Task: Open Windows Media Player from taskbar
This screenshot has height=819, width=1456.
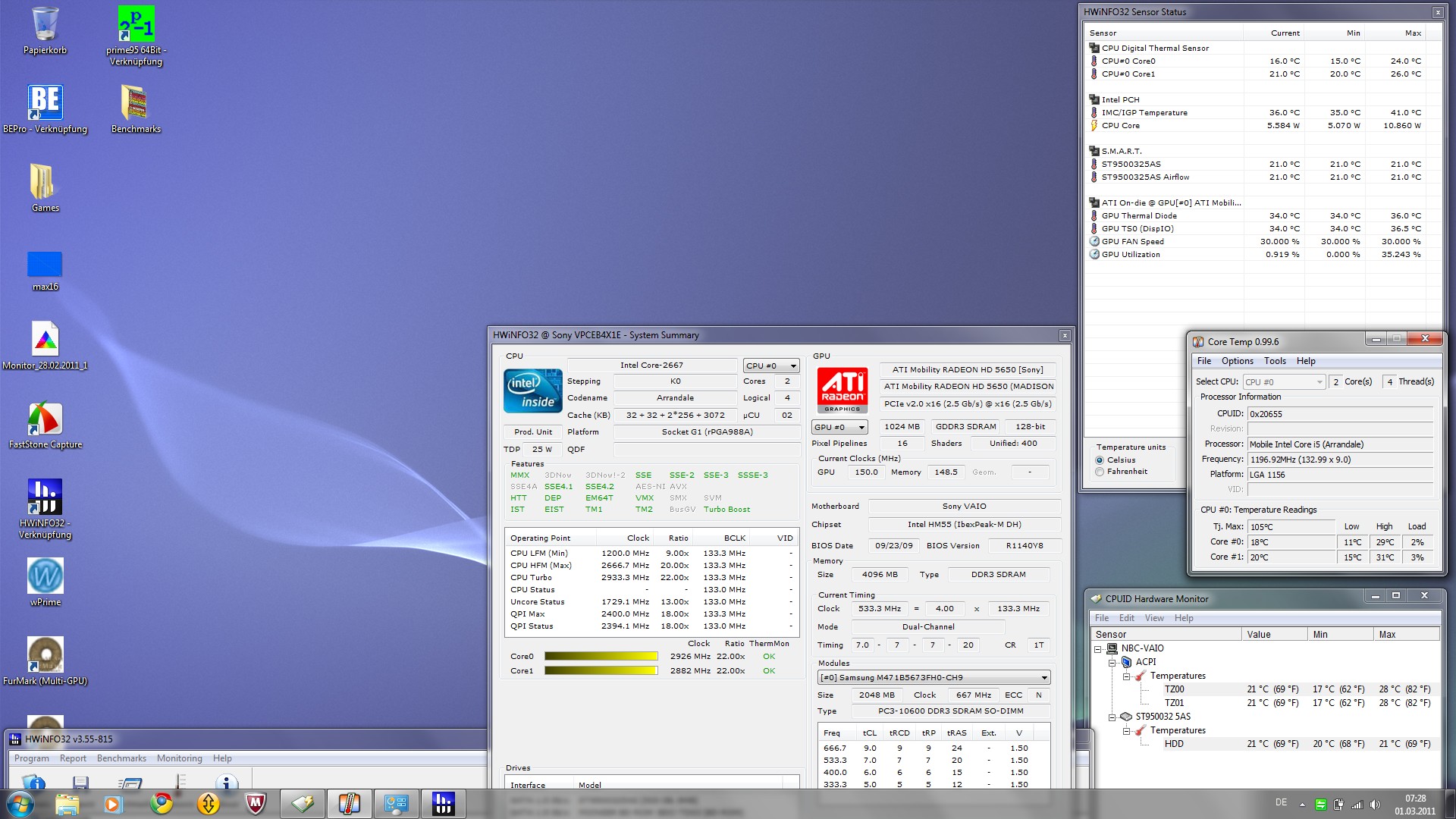Action: (x=113, y=804)
